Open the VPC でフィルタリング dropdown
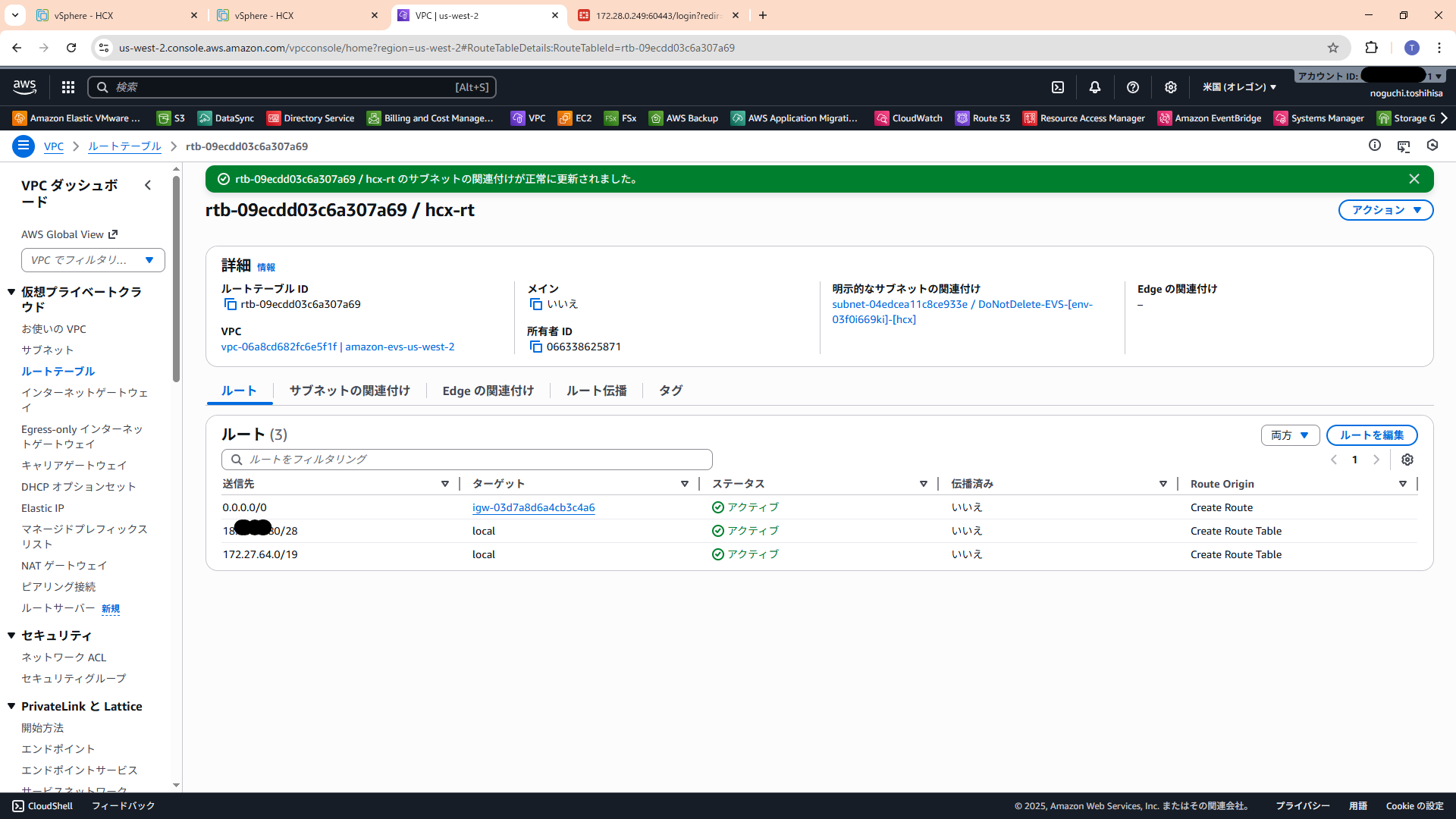 point(93,260)
